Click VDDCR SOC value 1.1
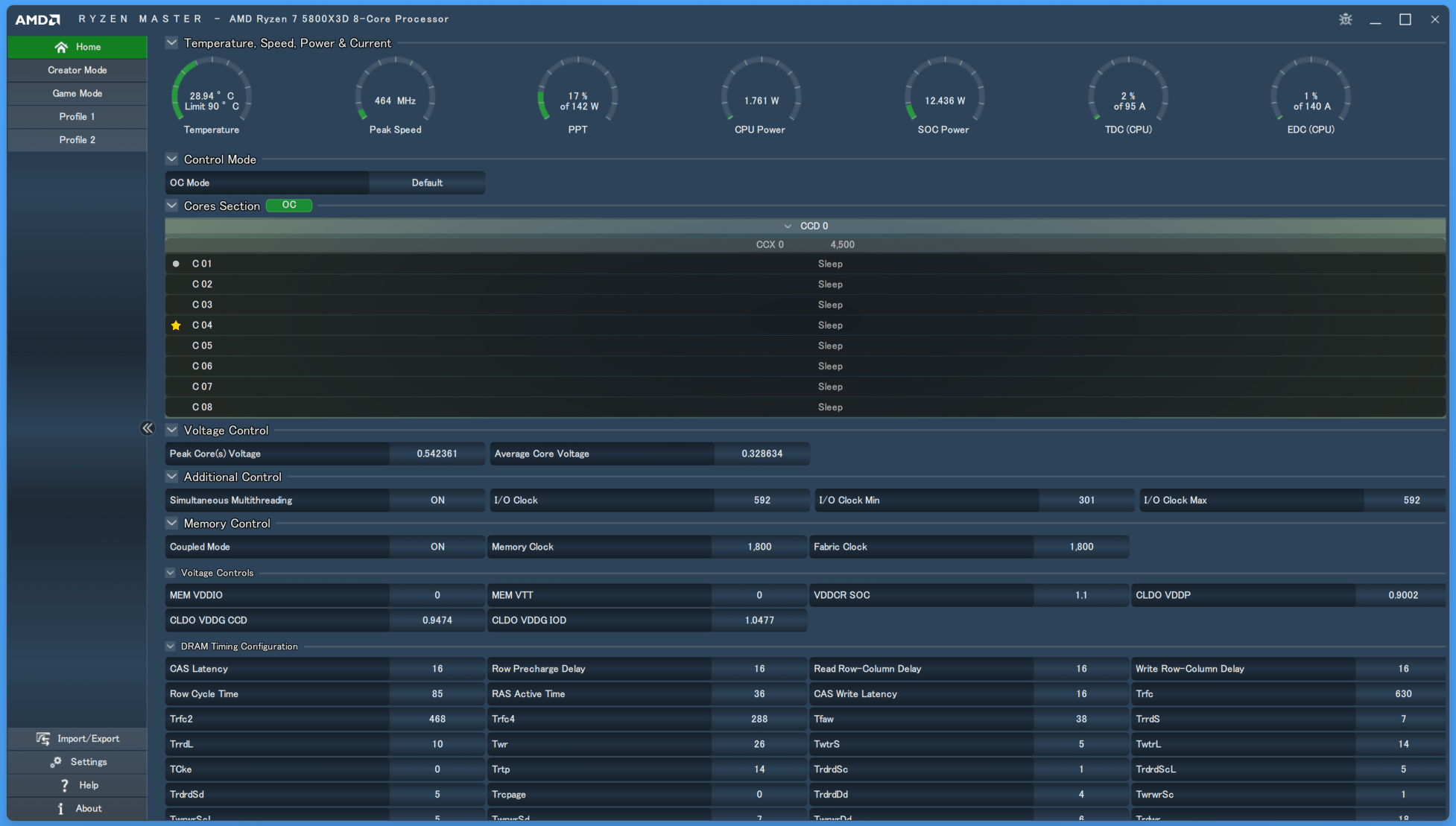 click(1081, 595)
